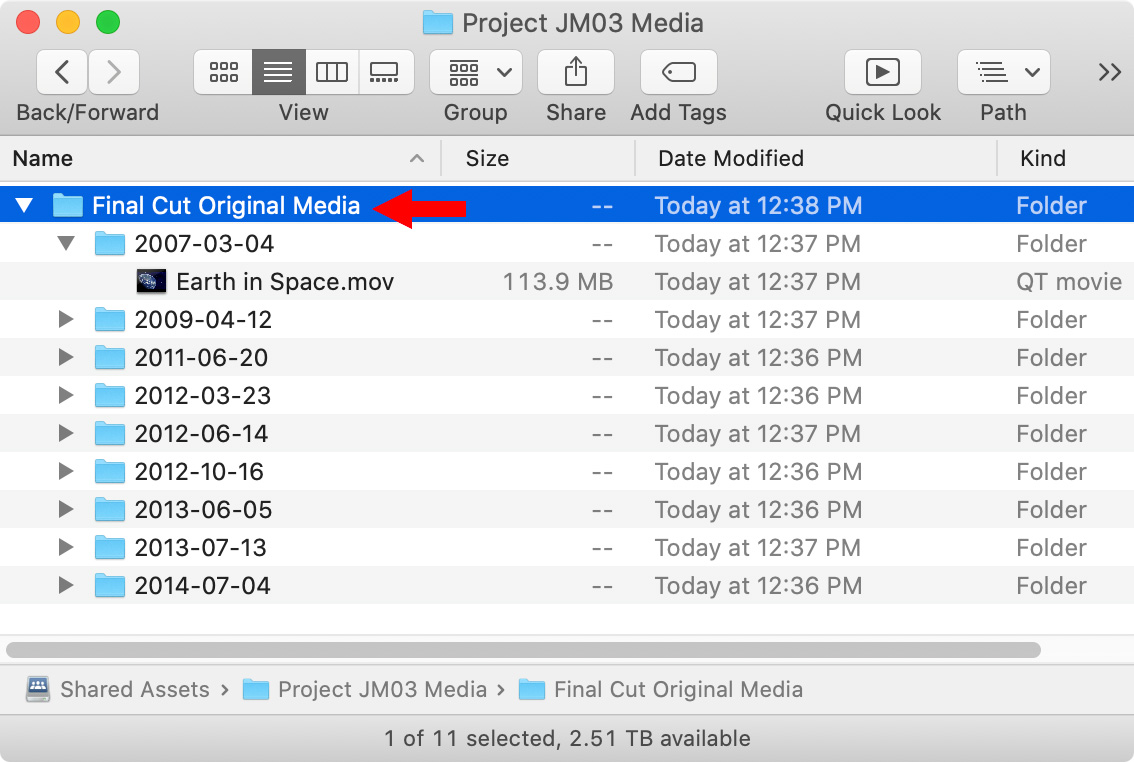Click the horizontal scrollbar
Viewport: 1134px width, 762px height.
[x=524, y=650]
